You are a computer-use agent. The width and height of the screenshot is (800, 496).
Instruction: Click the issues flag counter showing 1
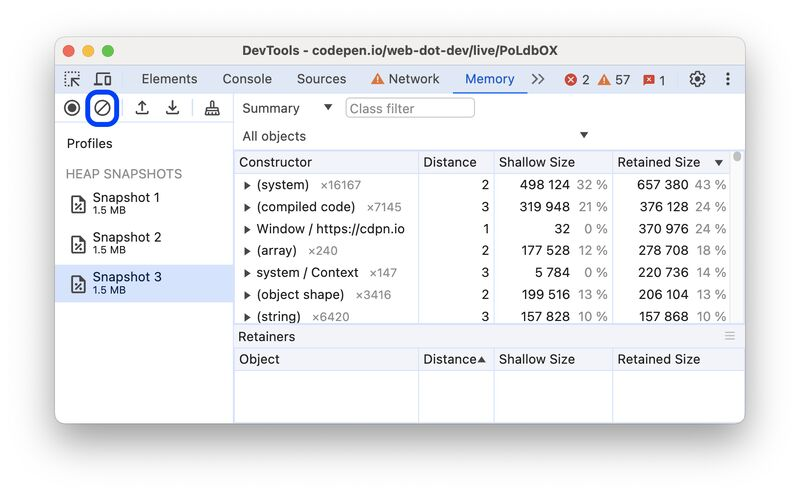654,80
